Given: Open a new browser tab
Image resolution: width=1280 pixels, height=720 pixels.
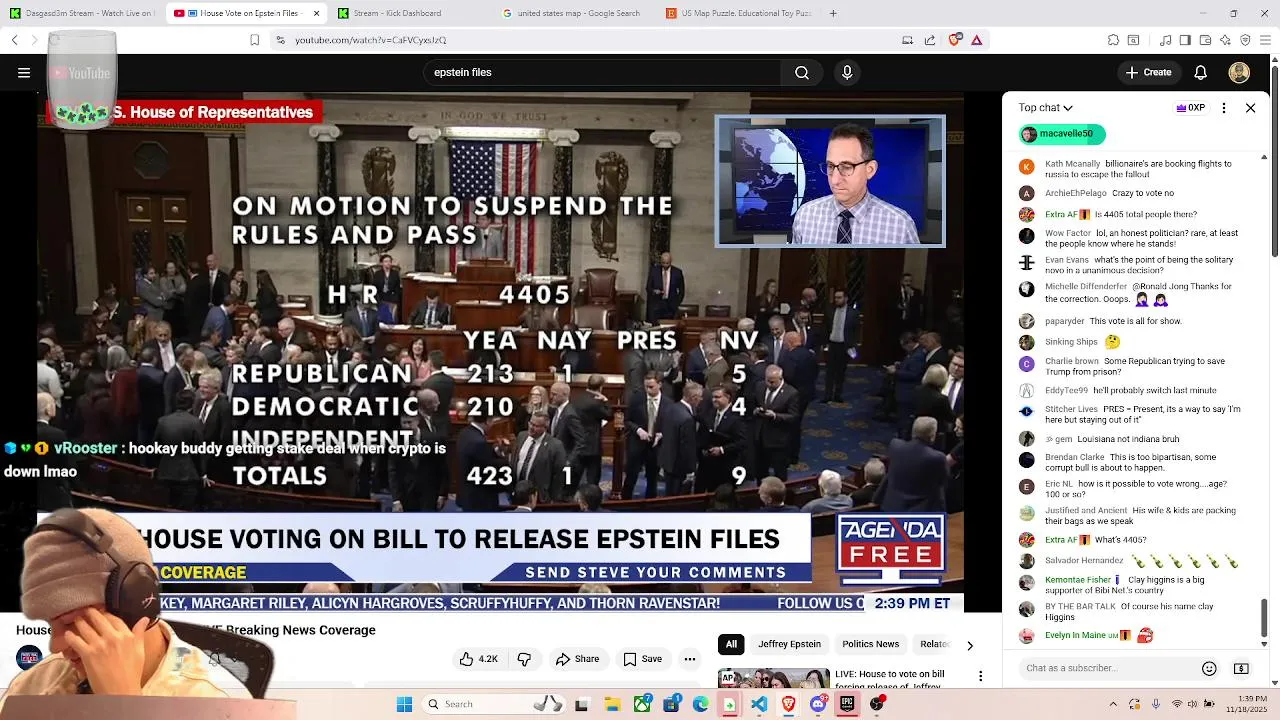Looking at the screenshot, I should [833, 13].
